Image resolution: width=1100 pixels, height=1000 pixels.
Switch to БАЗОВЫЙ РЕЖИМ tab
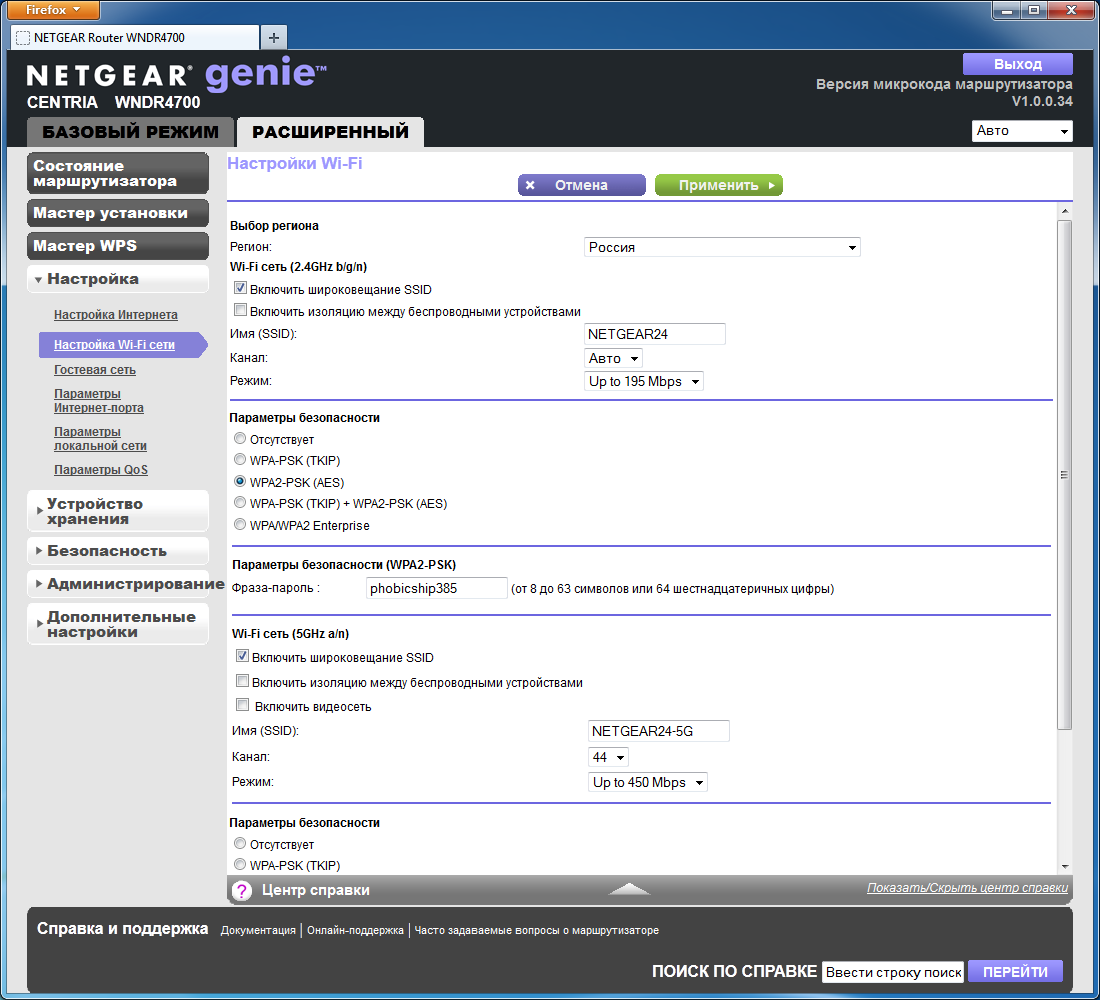(130, 132)
